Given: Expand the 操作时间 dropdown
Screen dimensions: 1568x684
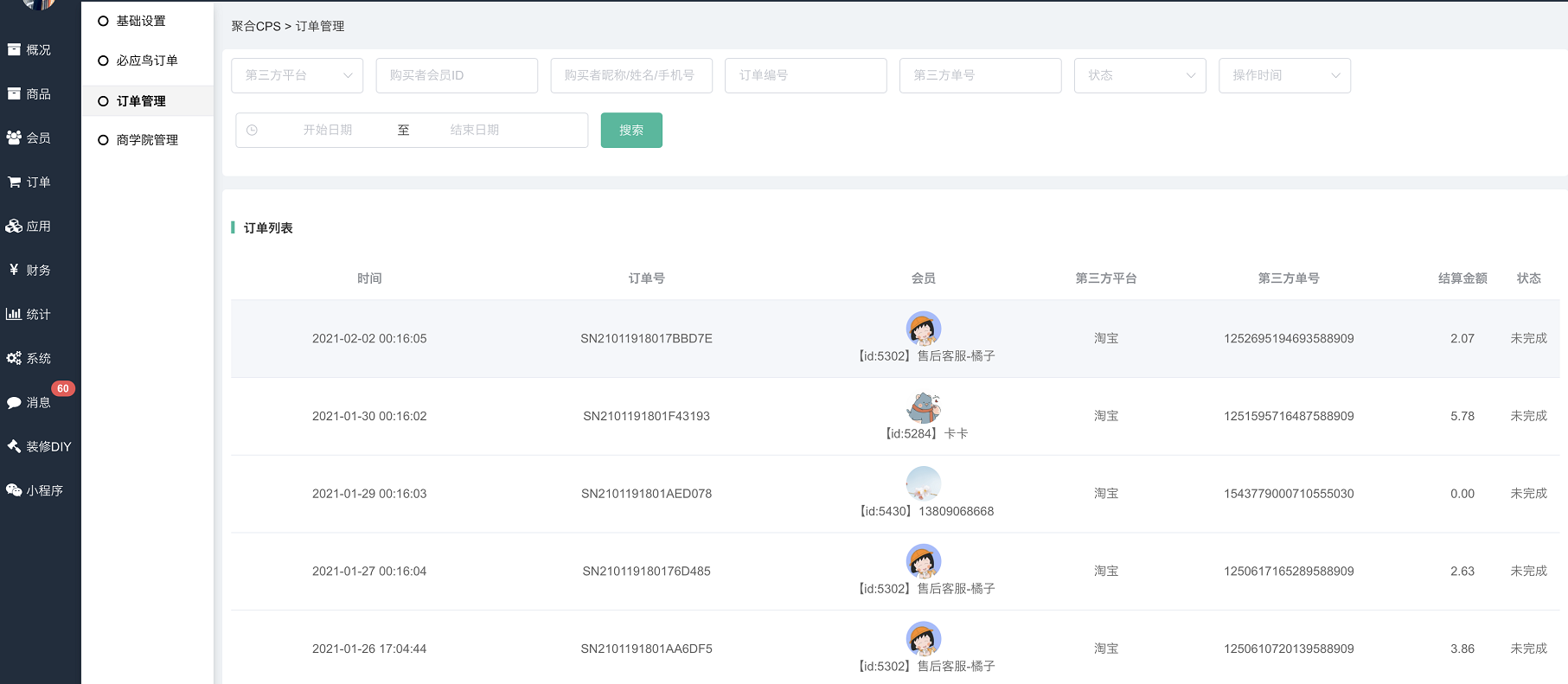Looking at the screenshot, I should (x=1283, y=75).
